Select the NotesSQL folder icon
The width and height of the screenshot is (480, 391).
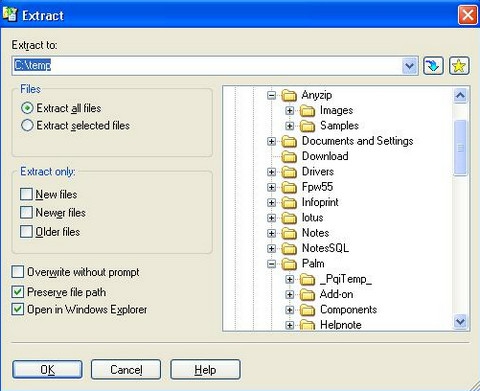(x=289, y=249)
